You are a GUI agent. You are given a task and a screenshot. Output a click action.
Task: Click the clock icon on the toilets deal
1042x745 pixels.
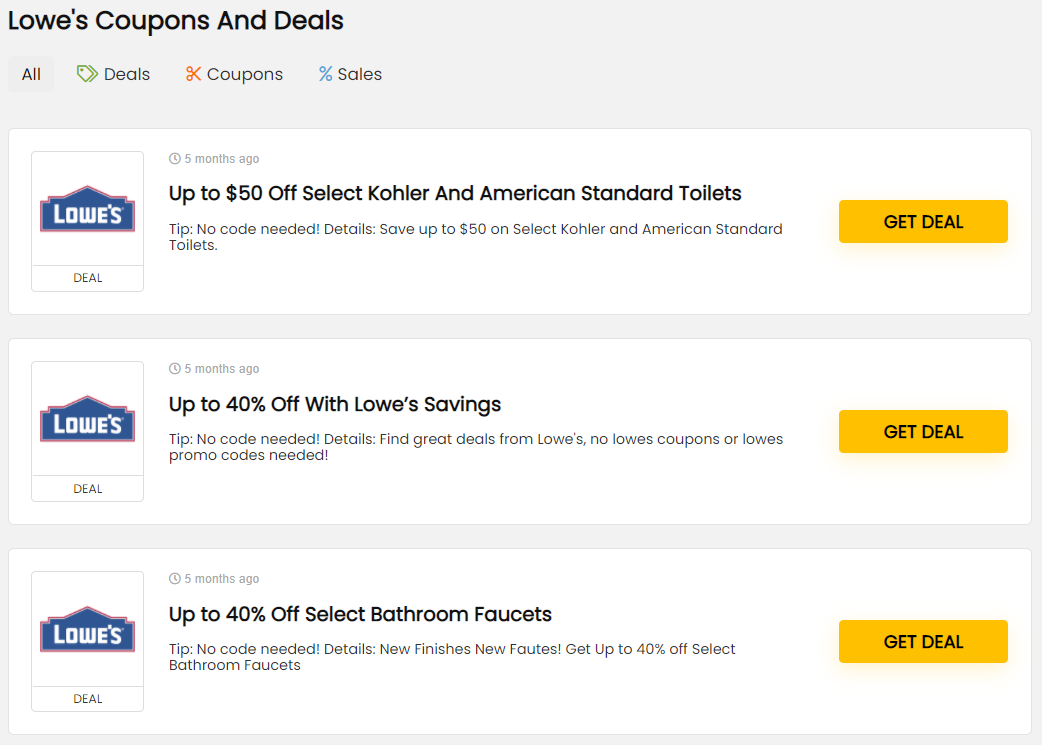point(175,159)
